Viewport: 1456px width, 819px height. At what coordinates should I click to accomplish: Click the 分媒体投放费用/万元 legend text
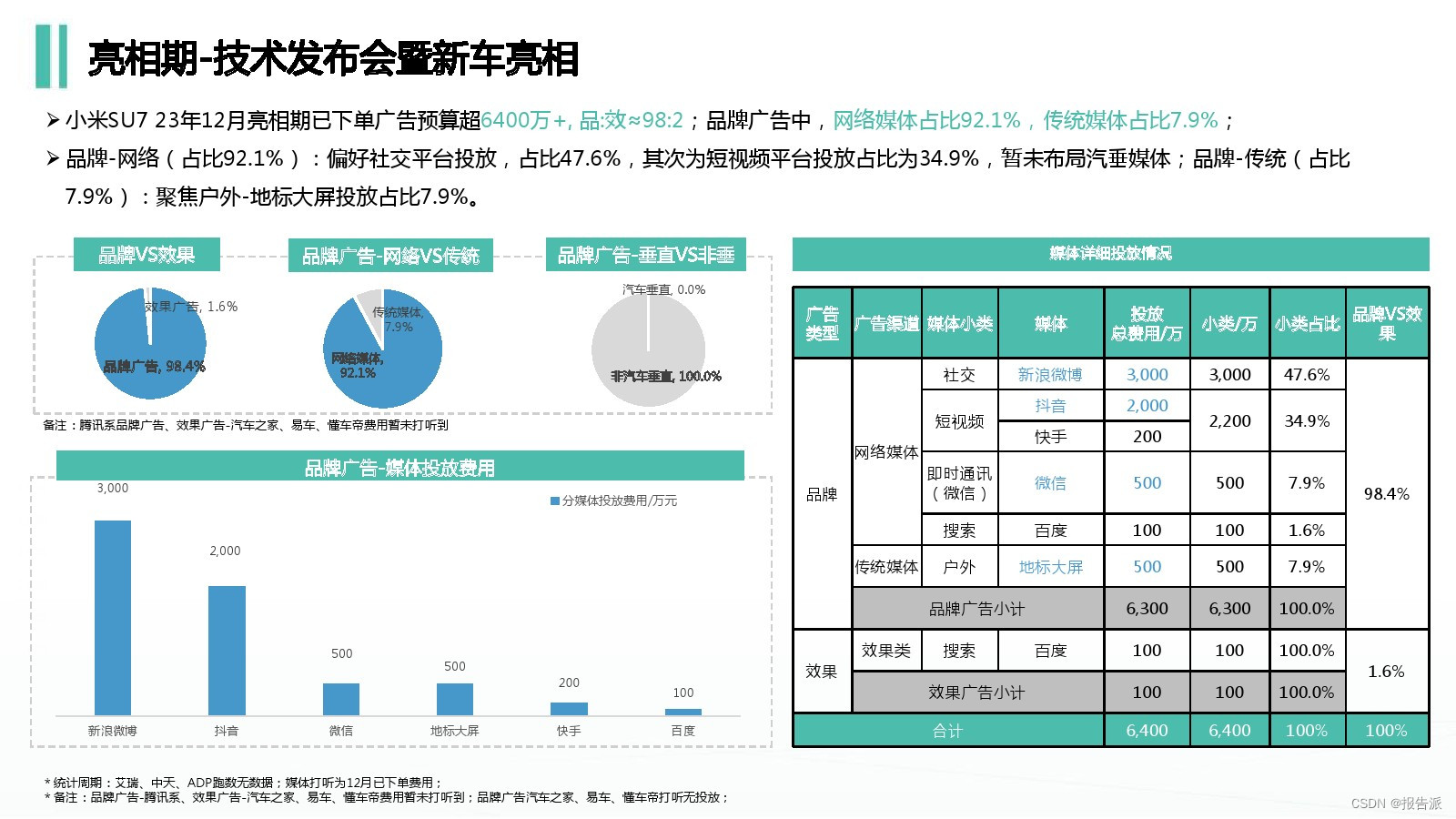coord(620,500)
